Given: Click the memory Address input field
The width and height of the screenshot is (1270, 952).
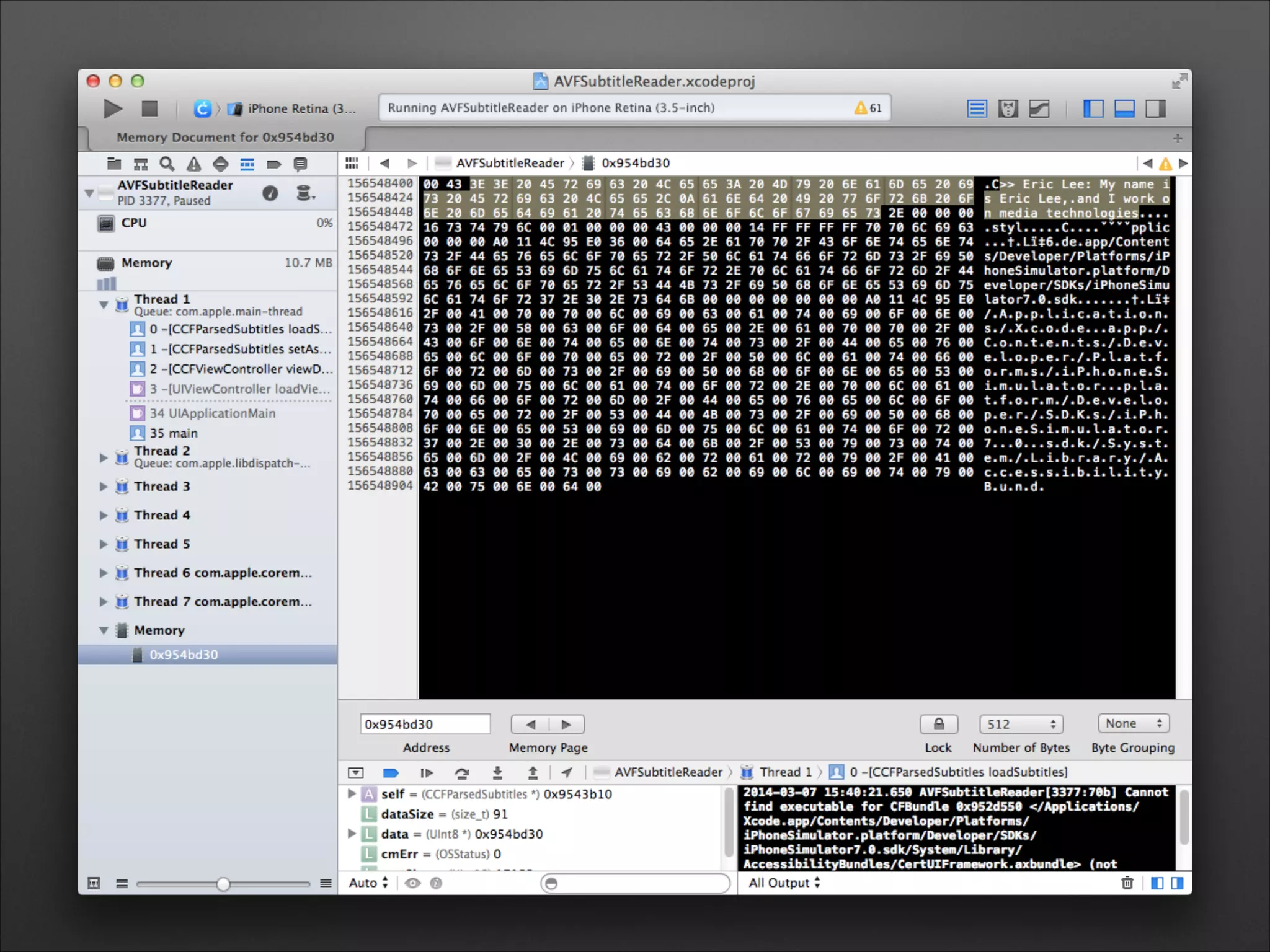Looking at the screenshot, I should click(425, 724).
